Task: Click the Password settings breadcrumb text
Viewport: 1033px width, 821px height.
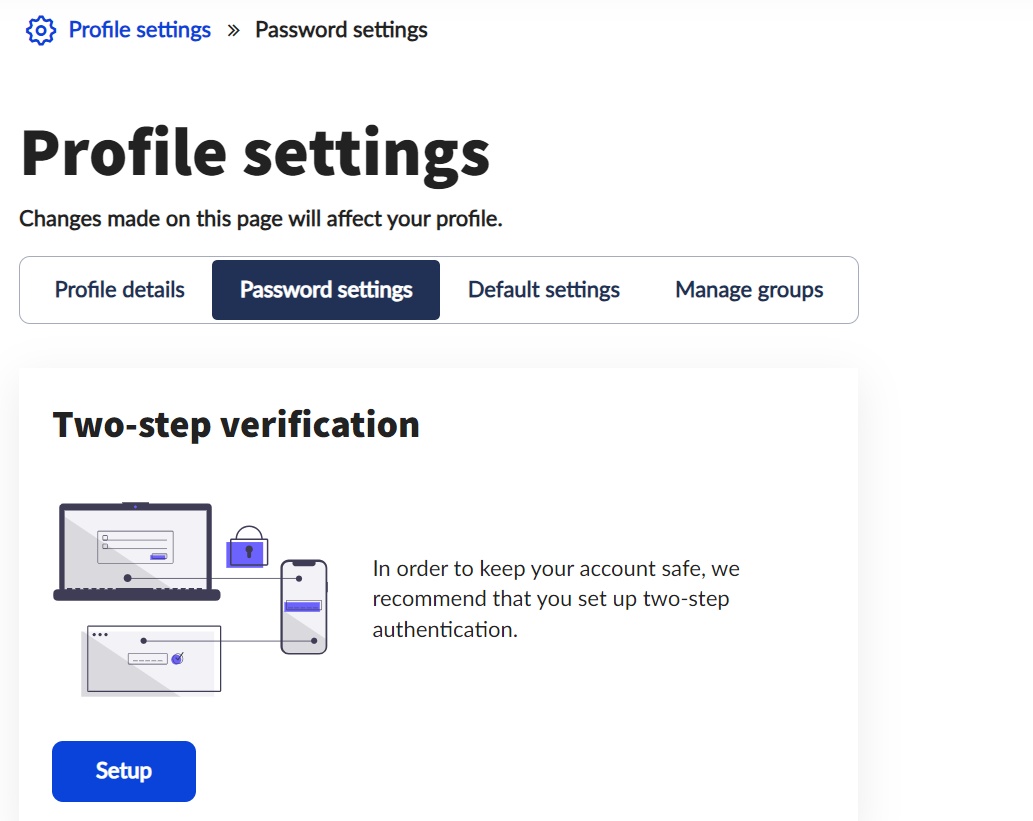Action: 341,30
